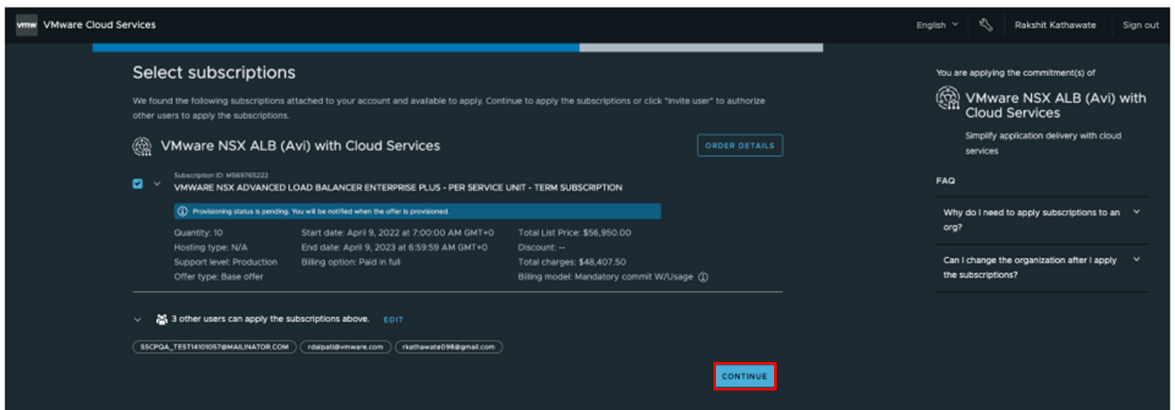Click 'Subscription ID: M569765222' text
Screen dimensions: 1175x410
point(221,175)
